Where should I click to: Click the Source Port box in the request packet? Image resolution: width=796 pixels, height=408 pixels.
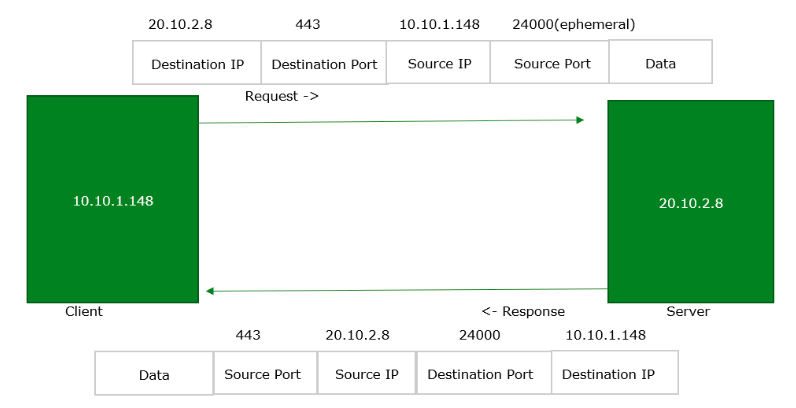coord(552,63)
